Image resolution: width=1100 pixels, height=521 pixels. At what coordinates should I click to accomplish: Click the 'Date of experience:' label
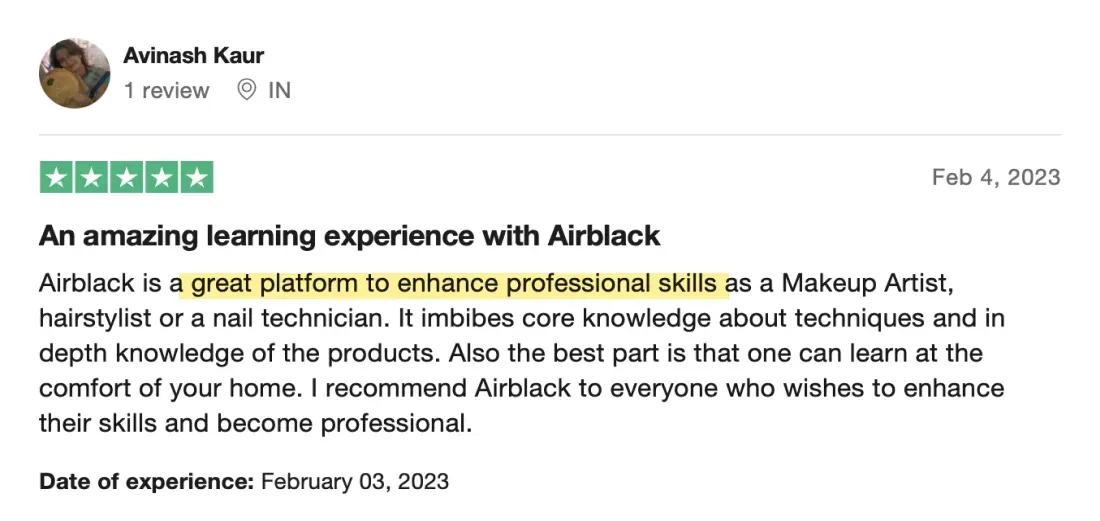(147, 482)
